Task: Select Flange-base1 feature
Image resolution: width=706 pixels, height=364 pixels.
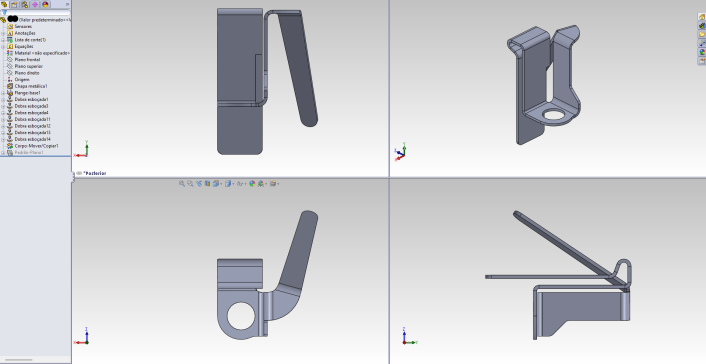Action: tap(27, 93)
